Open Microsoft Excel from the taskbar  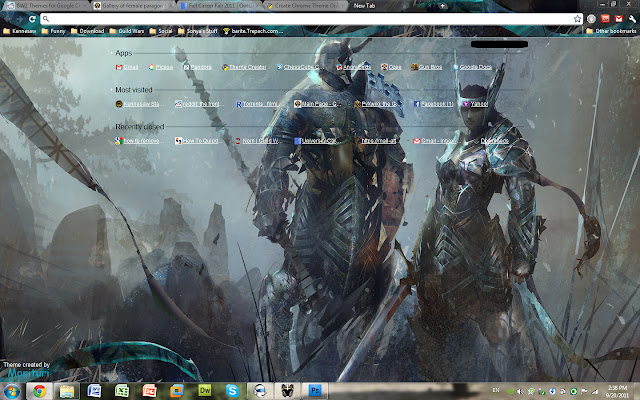click(122, 391)
